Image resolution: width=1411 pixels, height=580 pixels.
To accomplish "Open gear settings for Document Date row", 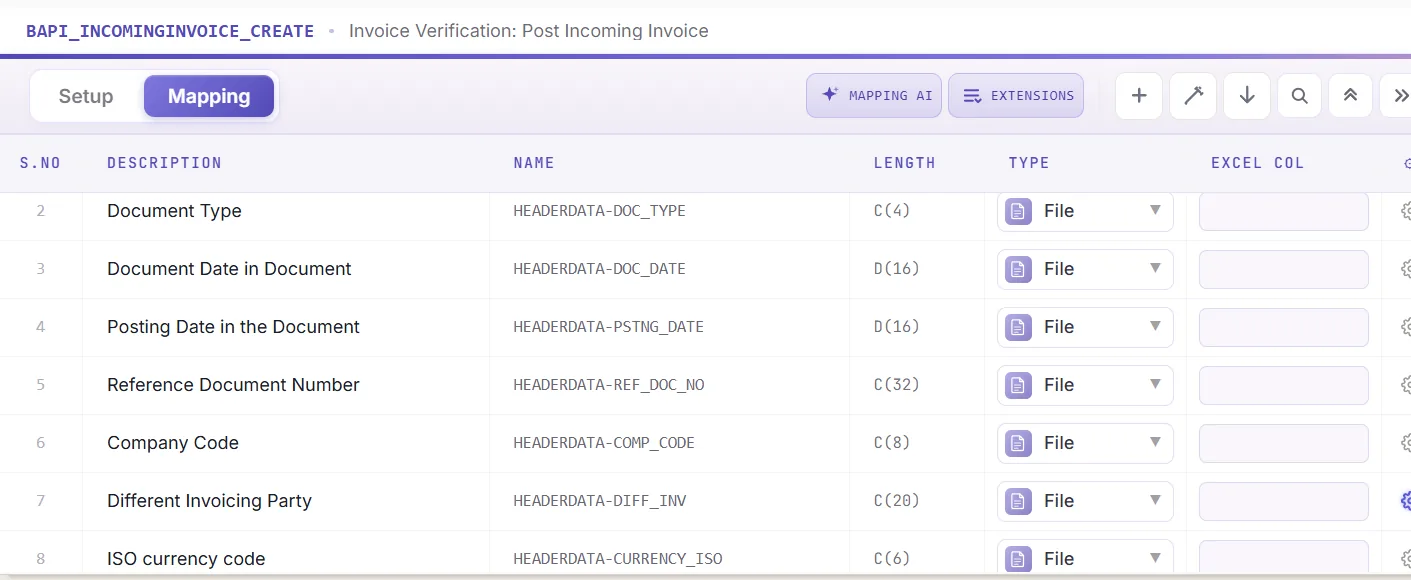I will click(1405, 269).
